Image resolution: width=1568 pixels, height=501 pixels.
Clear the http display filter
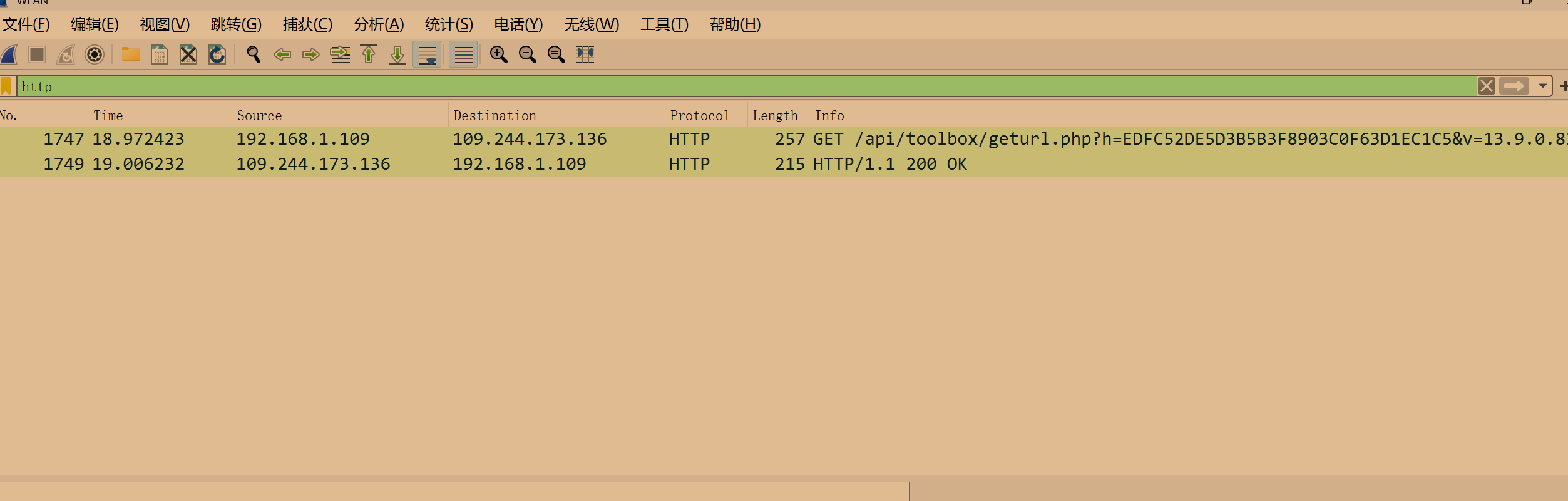click(x=1487, y=86)
